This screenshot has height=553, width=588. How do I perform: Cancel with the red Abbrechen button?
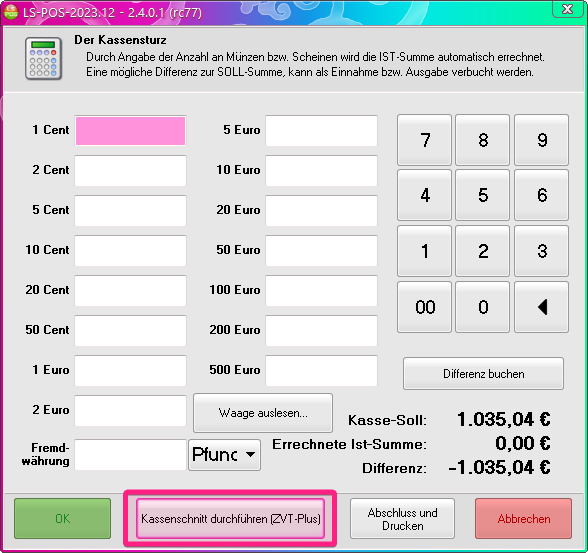[x=524, y=519]
